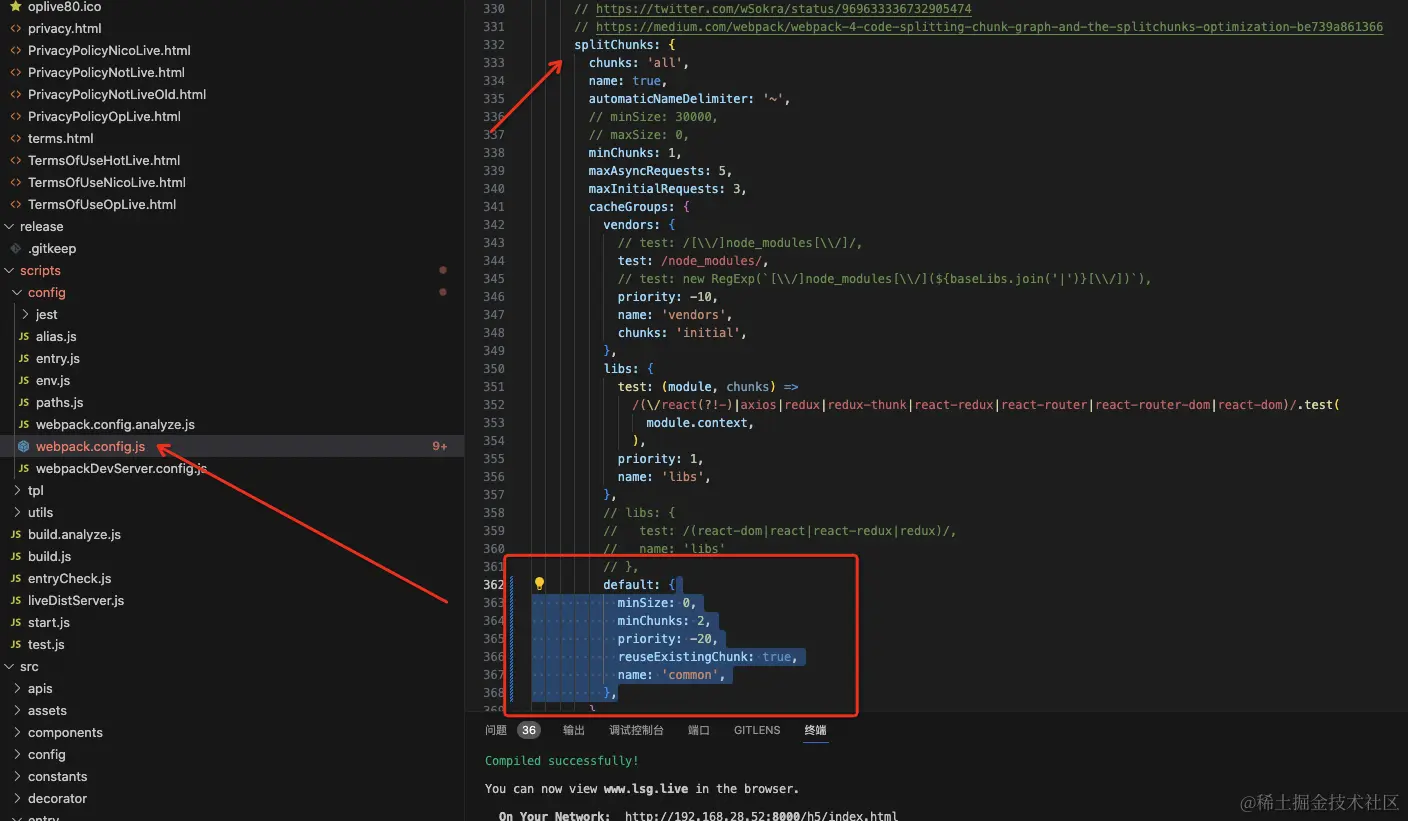1408x821 pixels.
Task: Collapse the config folder under scripts
Action: tap(17, 292)
